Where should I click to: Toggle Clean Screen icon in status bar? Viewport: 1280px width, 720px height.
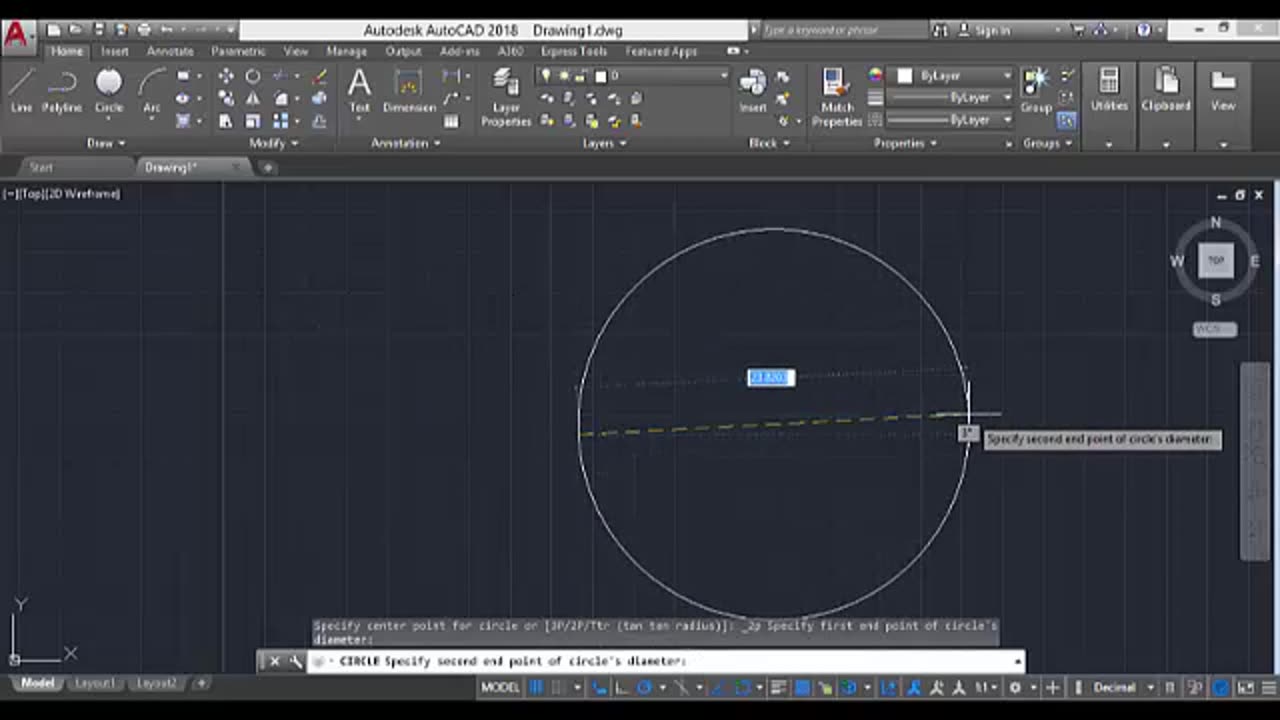(x=1246, y=687)
